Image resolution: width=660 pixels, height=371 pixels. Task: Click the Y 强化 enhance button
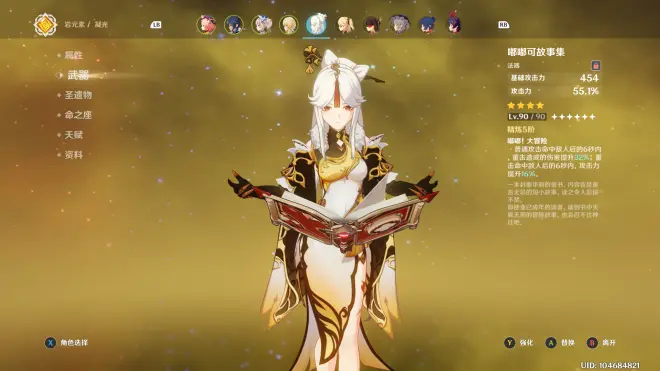pos(519,343)
